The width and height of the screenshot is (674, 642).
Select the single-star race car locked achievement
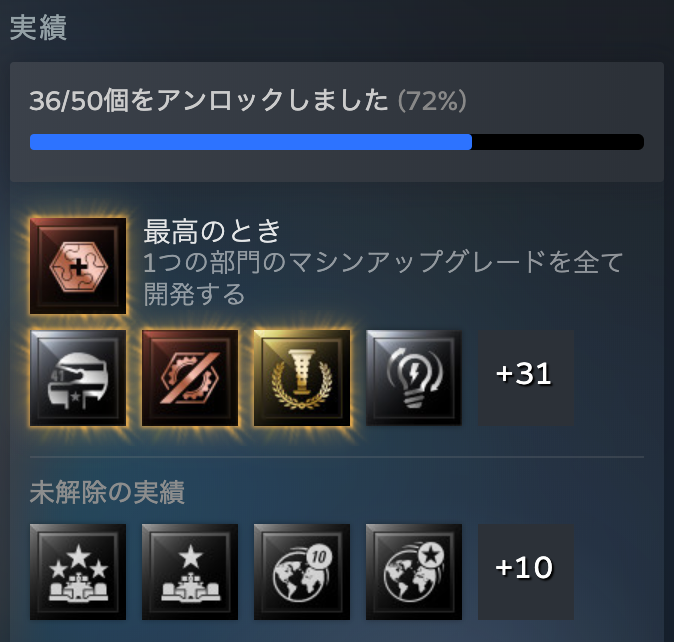(x=190, y=572)
